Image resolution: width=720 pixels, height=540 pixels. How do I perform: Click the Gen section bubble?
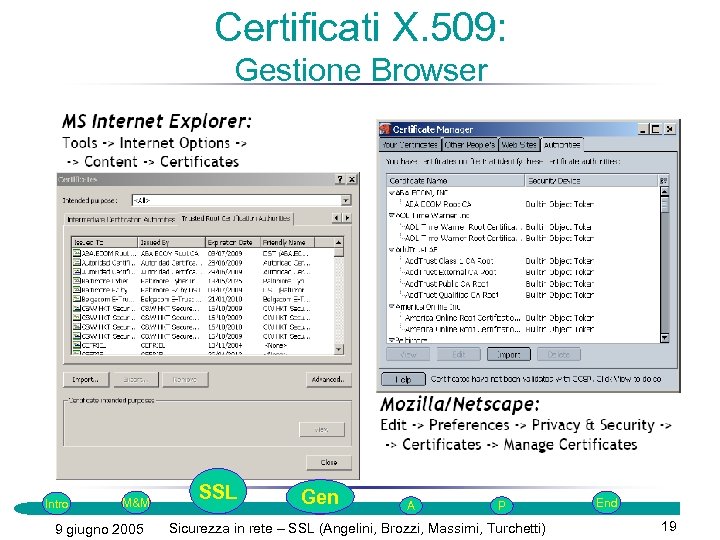click(x=320, y=497)
